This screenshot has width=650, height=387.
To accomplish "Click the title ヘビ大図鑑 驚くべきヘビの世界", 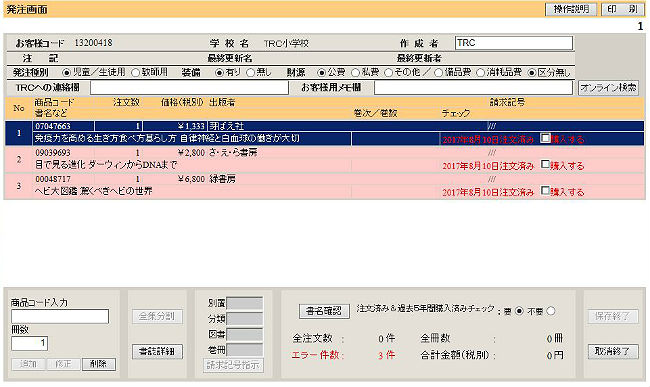I will click(x=94, y=191).
